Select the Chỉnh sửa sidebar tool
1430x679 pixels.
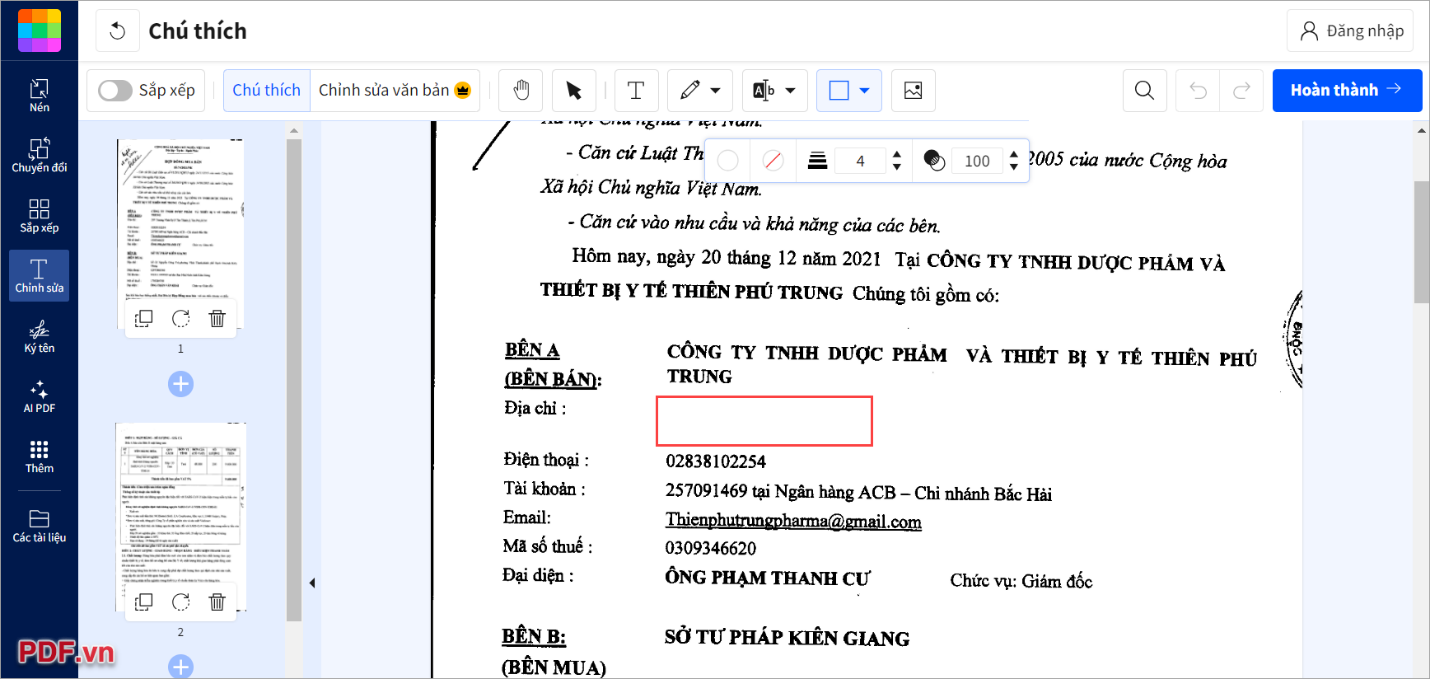(x=39, y=276)
